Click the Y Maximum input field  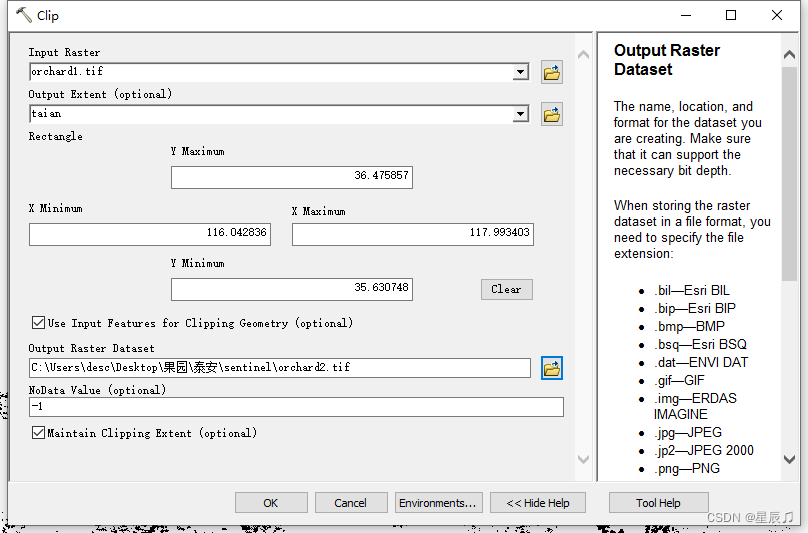point(292,177)
